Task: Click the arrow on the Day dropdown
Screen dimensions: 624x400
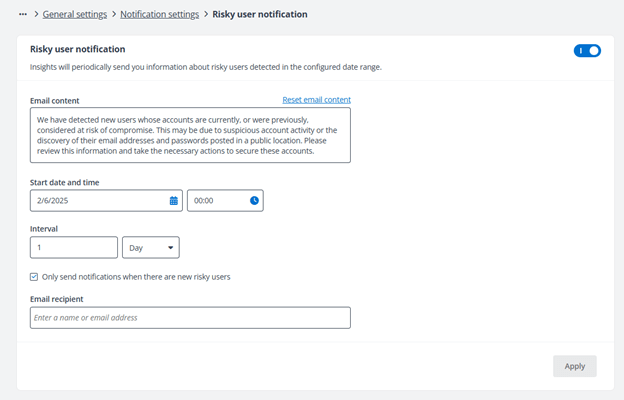Action: pyautogui.click(x=170, y=247)
